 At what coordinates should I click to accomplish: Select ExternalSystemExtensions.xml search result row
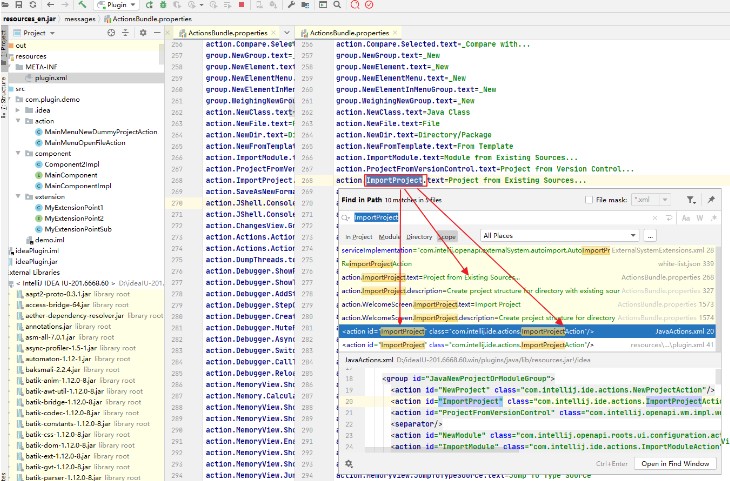click(527, 250)
